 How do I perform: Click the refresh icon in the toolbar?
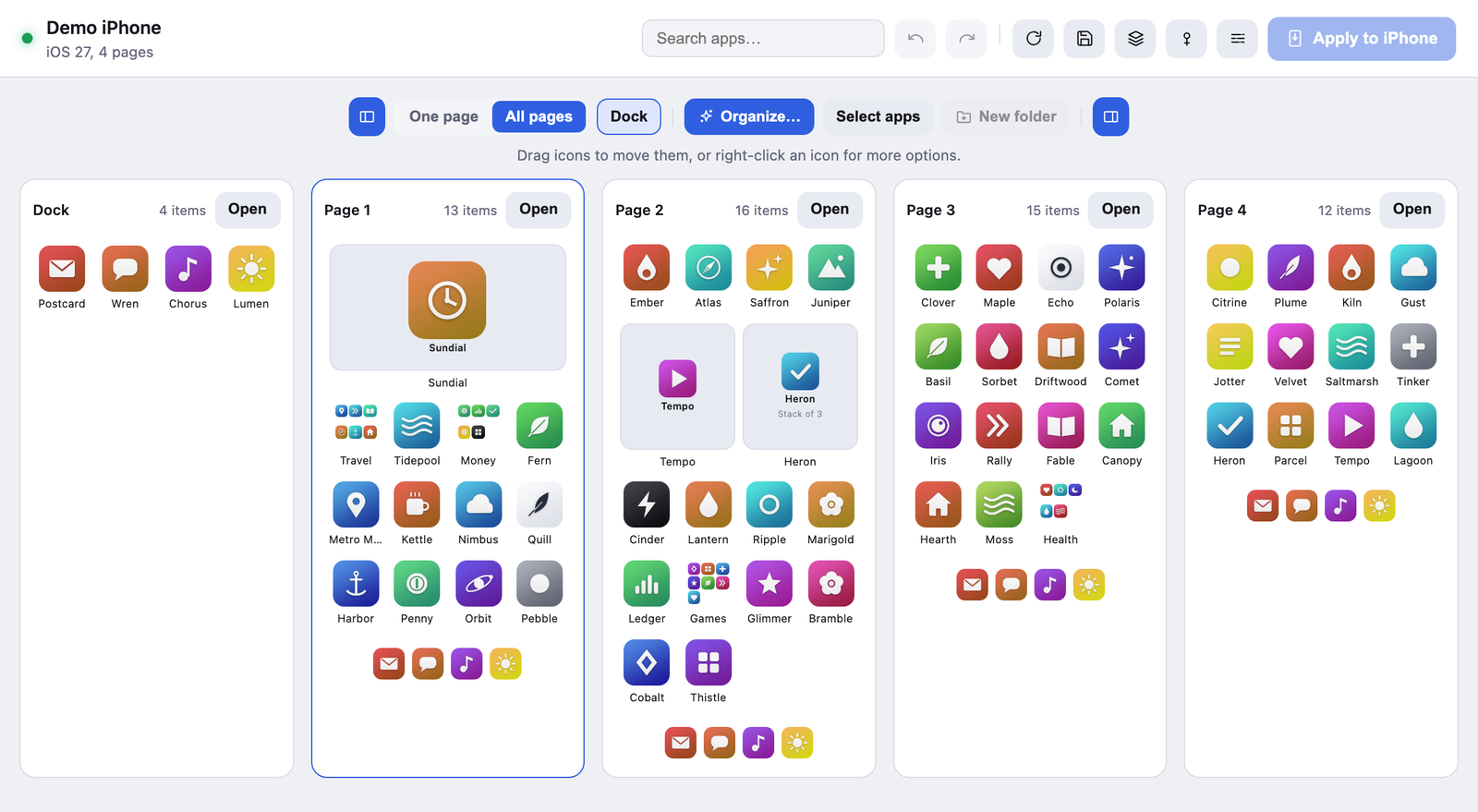[1034, 39]
